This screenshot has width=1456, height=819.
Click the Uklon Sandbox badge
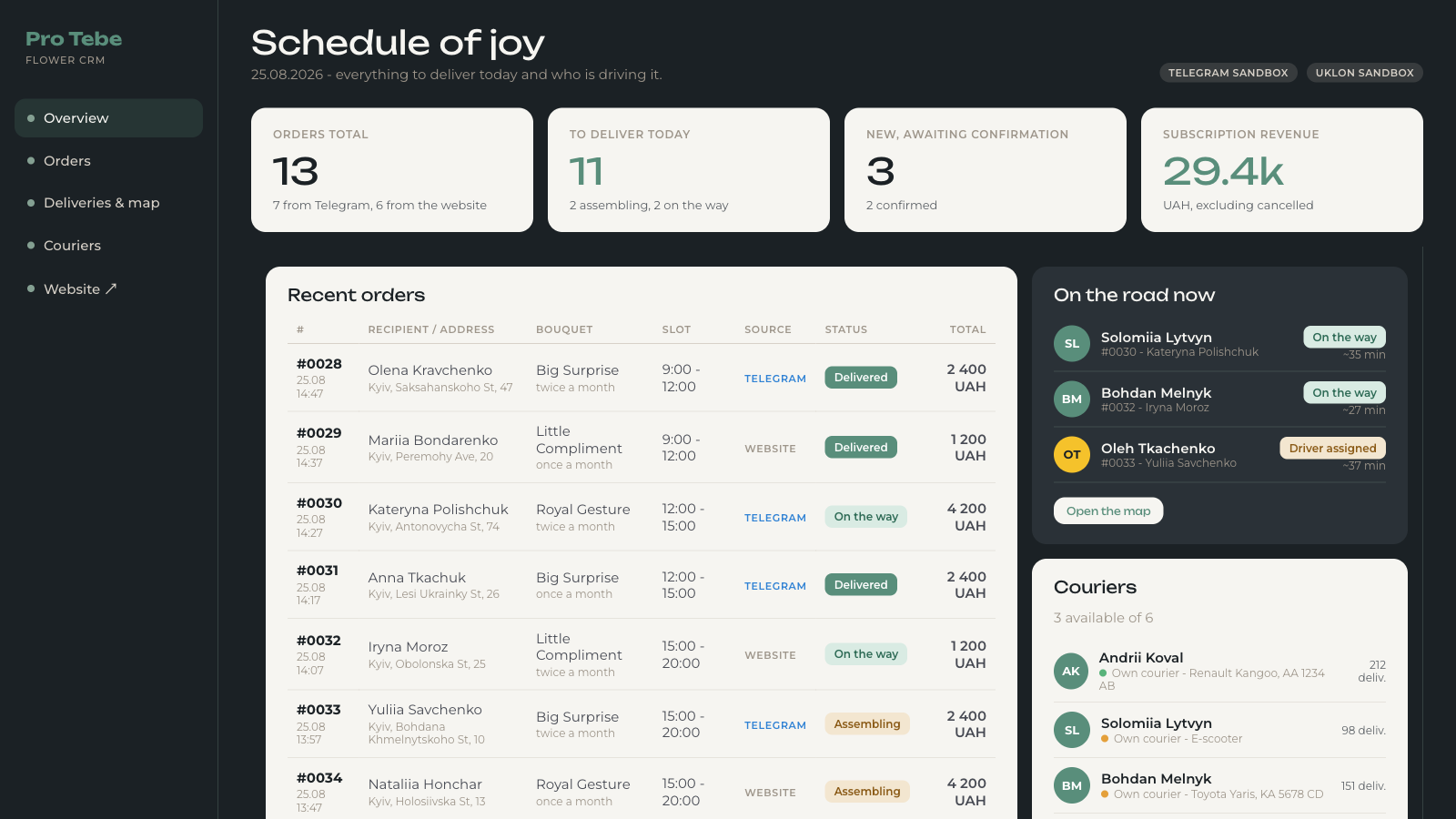point(1364,73)
